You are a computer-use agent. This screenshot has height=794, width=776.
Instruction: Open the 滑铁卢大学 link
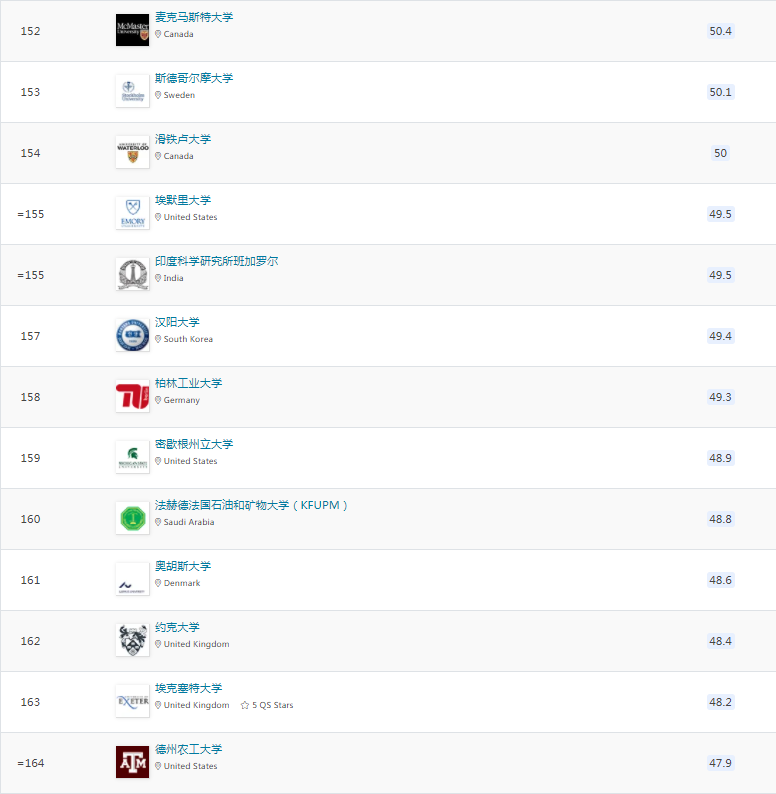[183, 139]
